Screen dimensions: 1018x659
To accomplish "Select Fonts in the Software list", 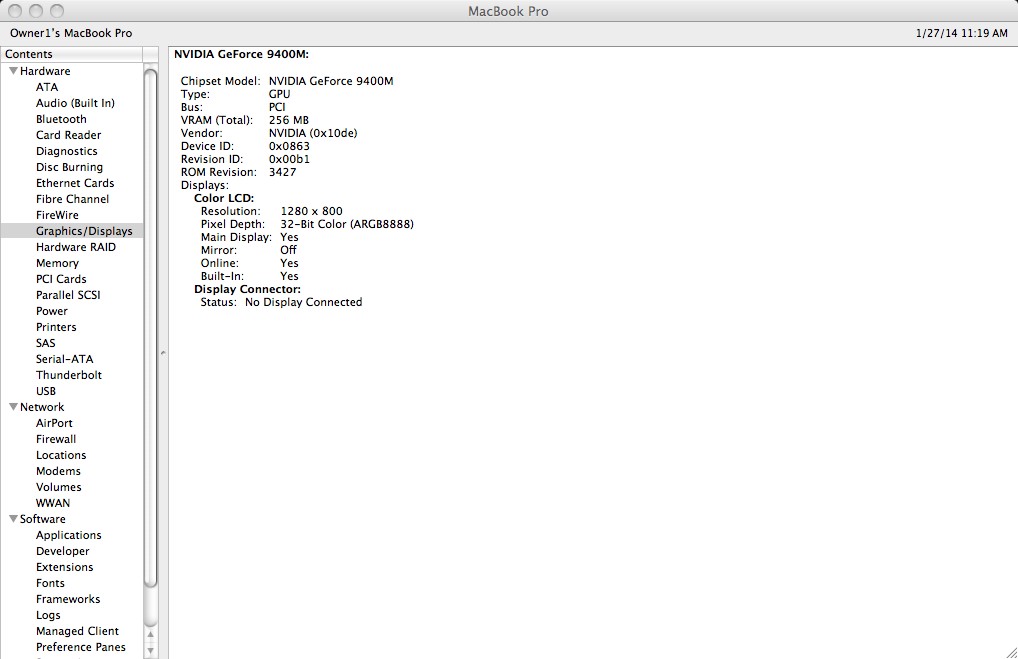I will [x=50, y=583].
